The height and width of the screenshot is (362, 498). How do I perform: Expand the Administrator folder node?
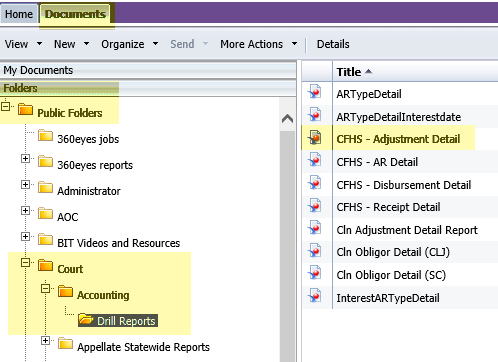tap(25, 185)
